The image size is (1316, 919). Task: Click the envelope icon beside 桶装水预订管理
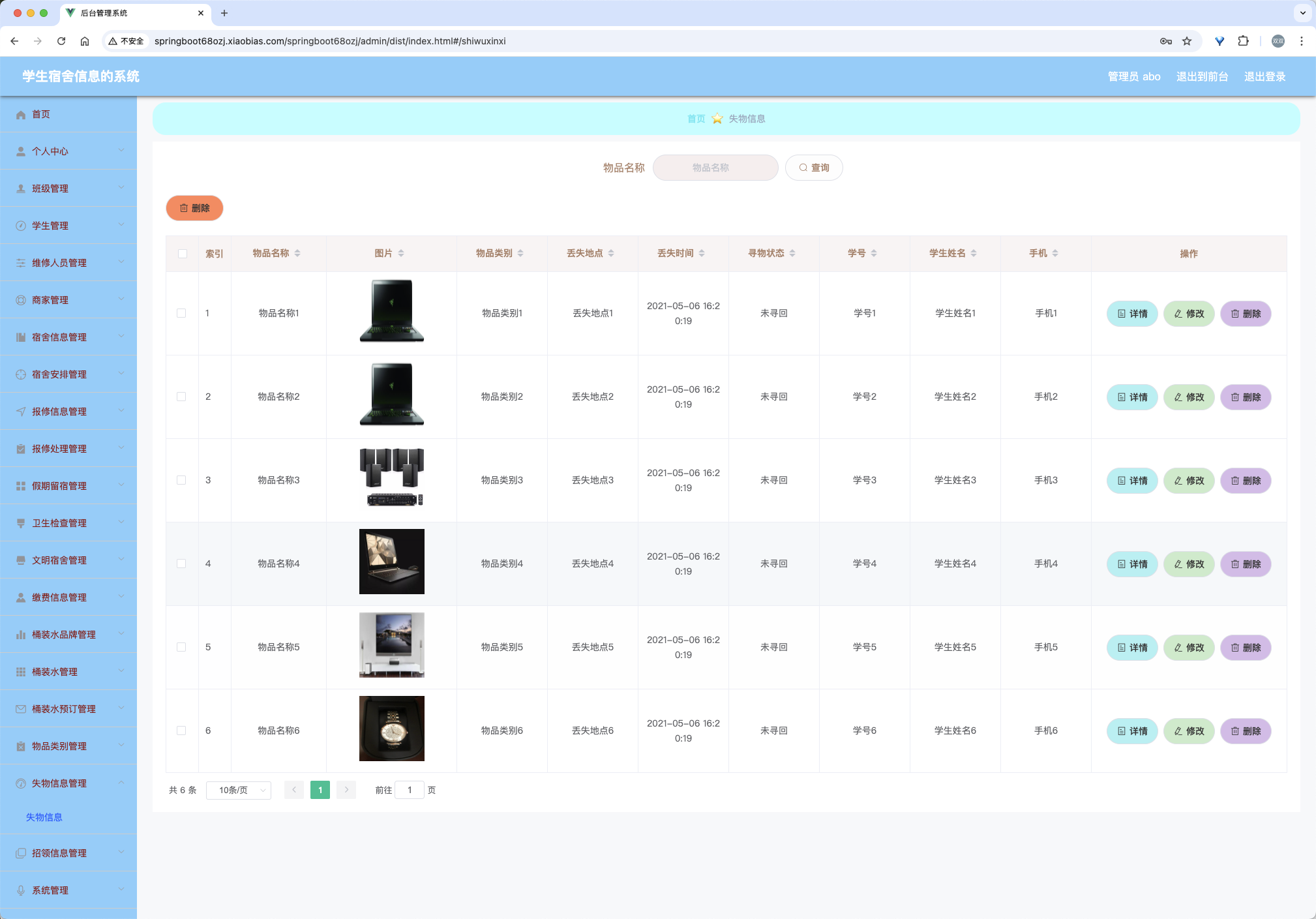click(21, 709)
